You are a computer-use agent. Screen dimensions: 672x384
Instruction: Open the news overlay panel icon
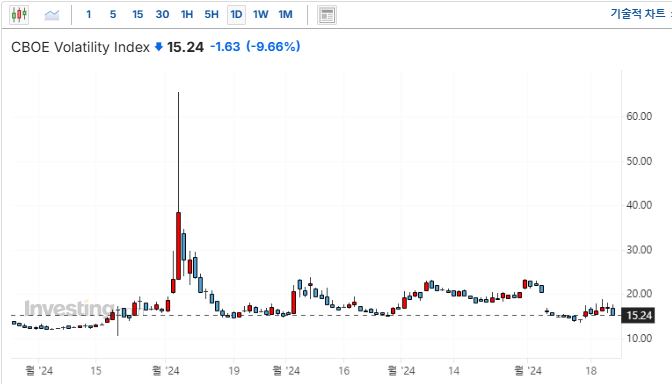point(327,15)
